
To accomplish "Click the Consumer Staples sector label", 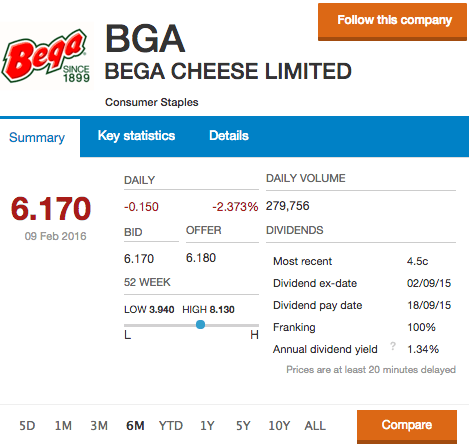I will pos(152,102).
